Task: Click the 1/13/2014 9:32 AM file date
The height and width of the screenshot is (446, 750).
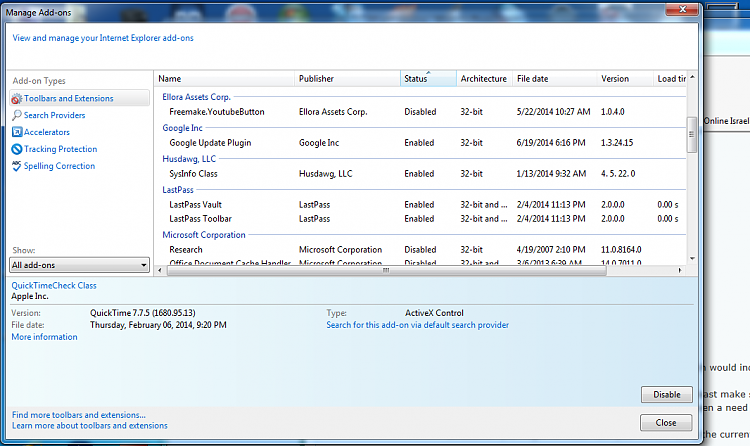Action: point(551,174)
